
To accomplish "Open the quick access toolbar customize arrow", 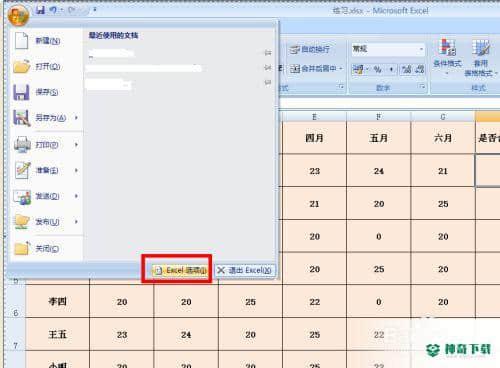I will point(95,10).
